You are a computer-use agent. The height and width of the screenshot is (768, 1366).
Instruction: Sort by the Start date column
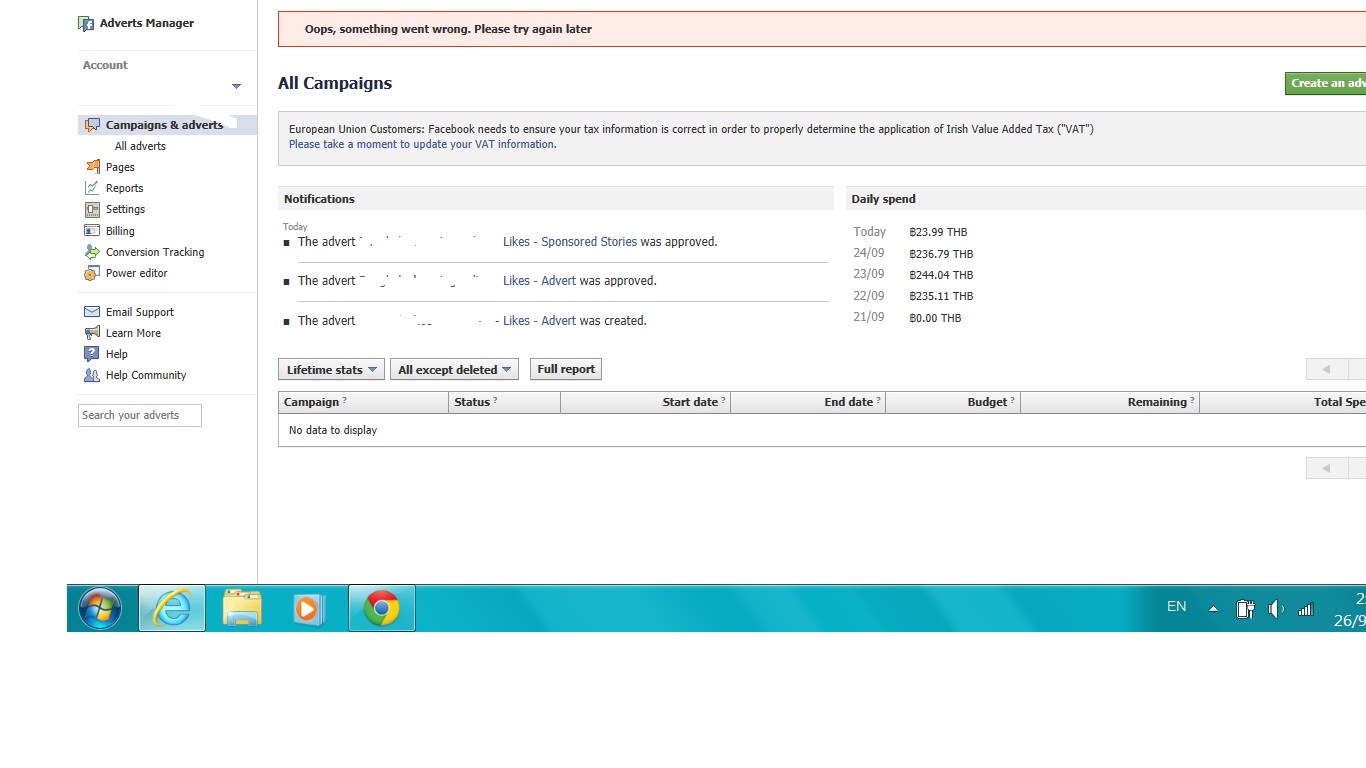point(646,402)
